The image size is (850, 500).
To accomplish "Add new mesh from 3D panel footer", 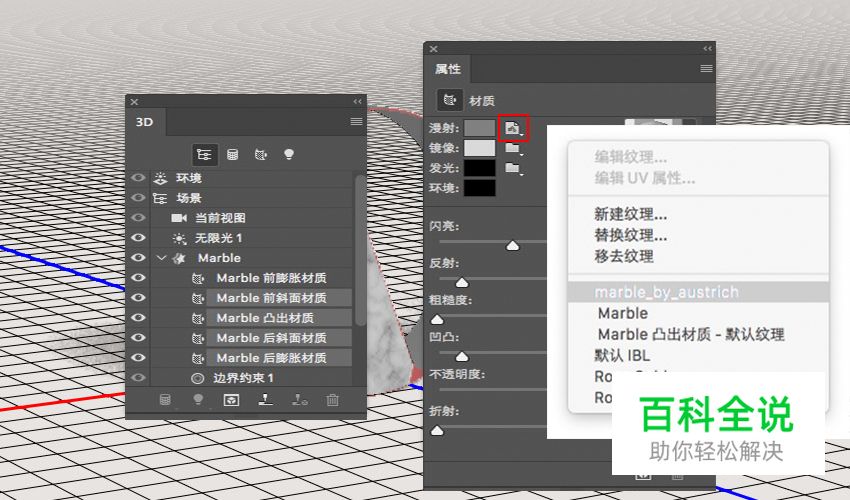I will [x=165, y=400].
